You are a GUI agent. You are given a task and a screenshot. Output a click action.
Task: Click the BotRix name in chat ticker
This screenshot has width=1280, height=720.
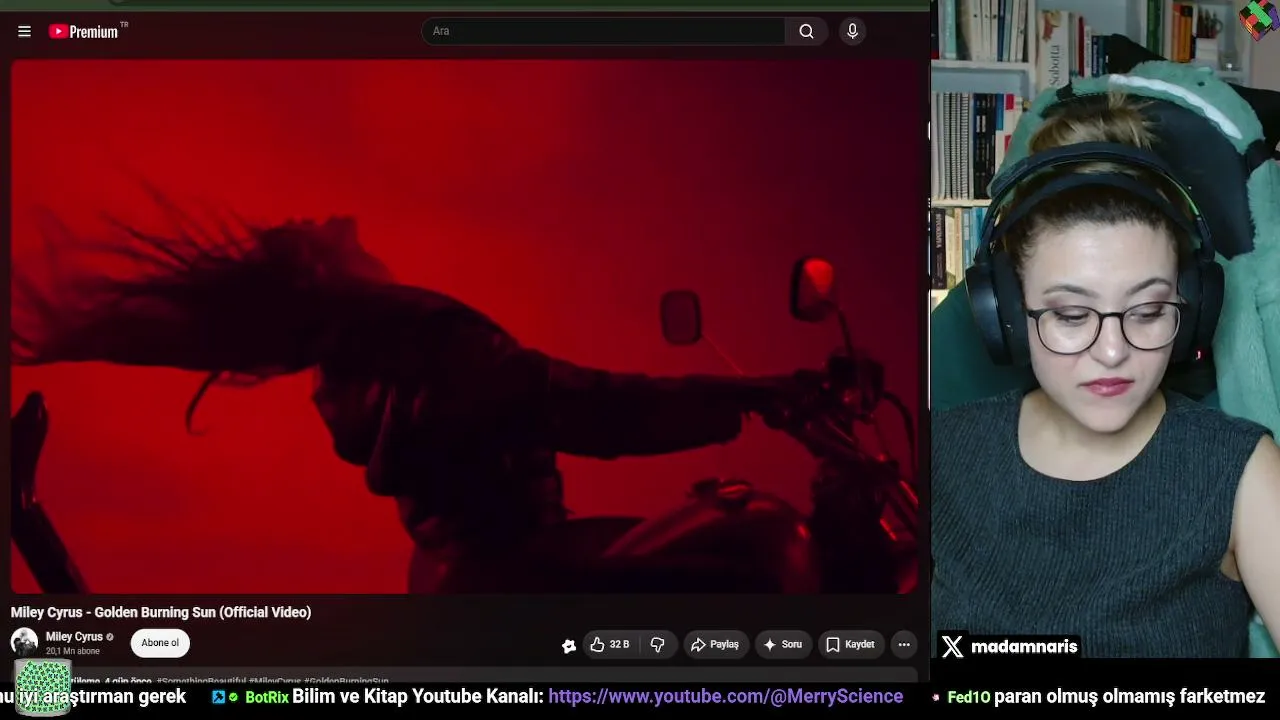tap(267, 697)
